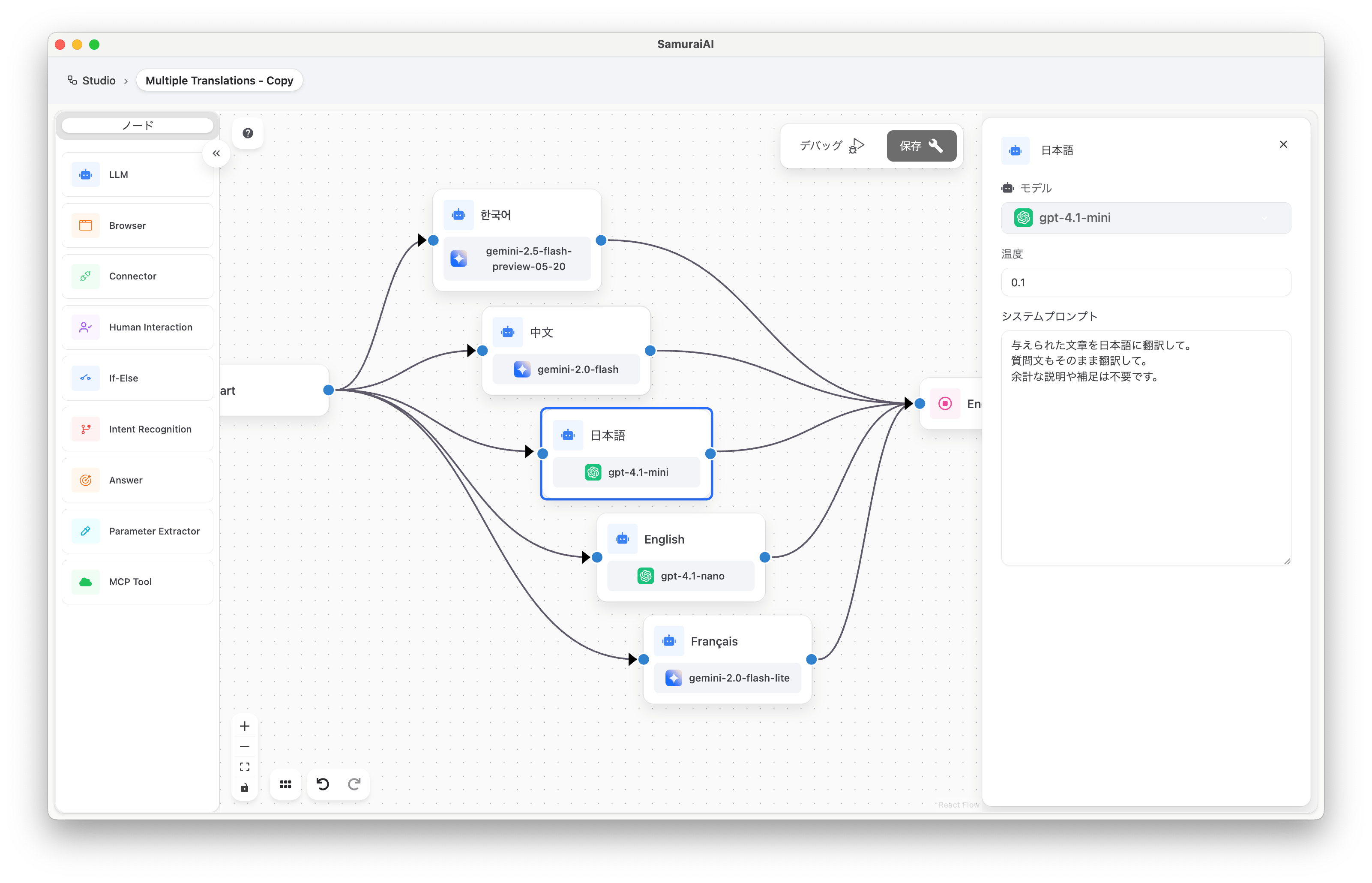1372x883 pixels.
Task: Click the redo arrow icon
Action: click(354, 784)
